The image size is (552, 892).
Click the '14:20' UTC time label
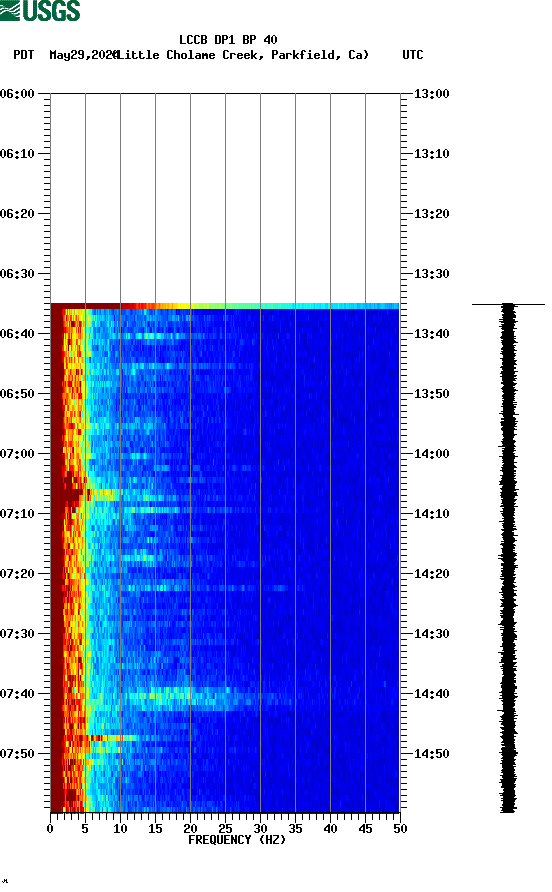[431, 574]
